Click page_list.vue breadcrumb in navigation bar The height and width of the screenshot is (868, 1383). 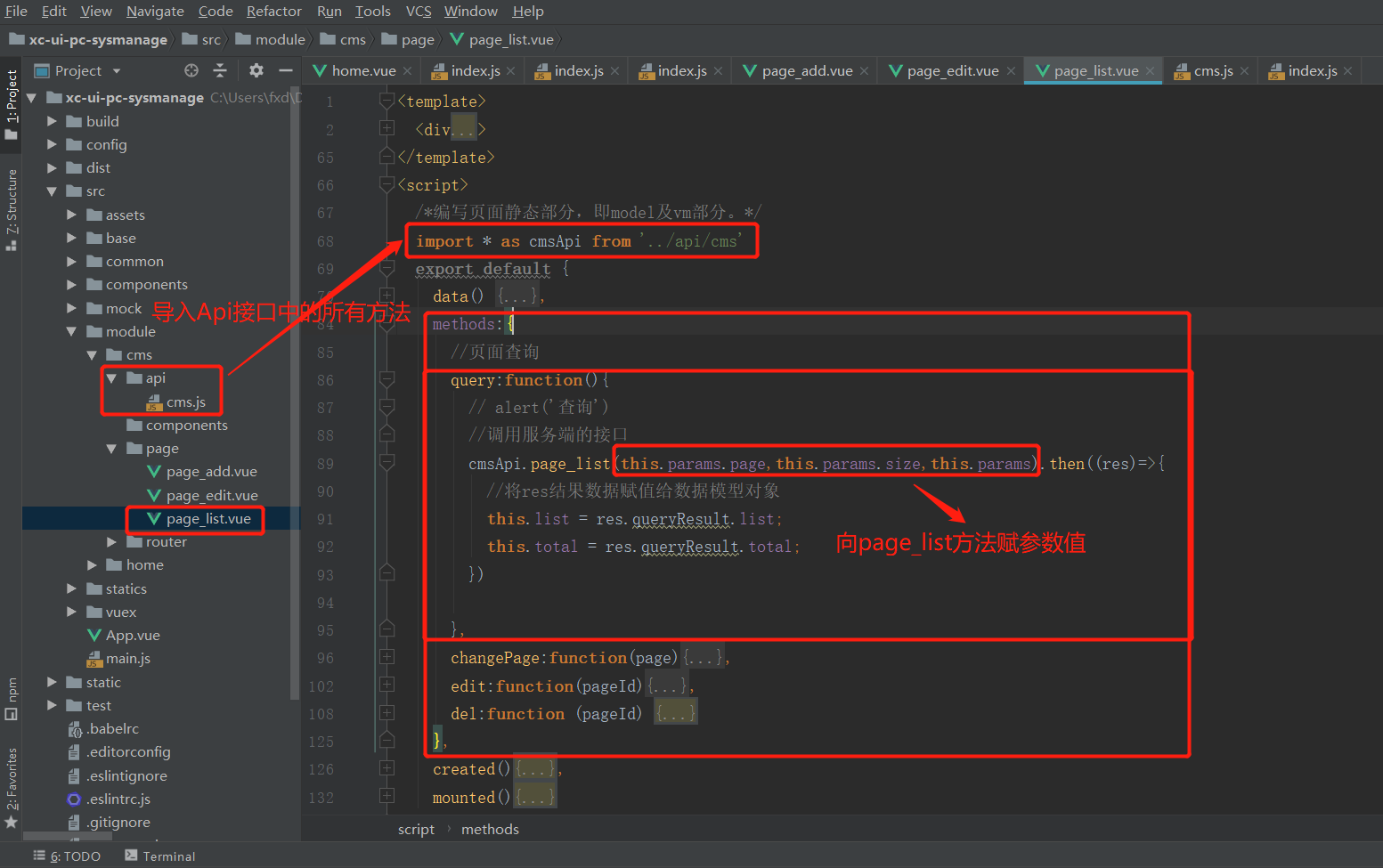click(502, 39)
